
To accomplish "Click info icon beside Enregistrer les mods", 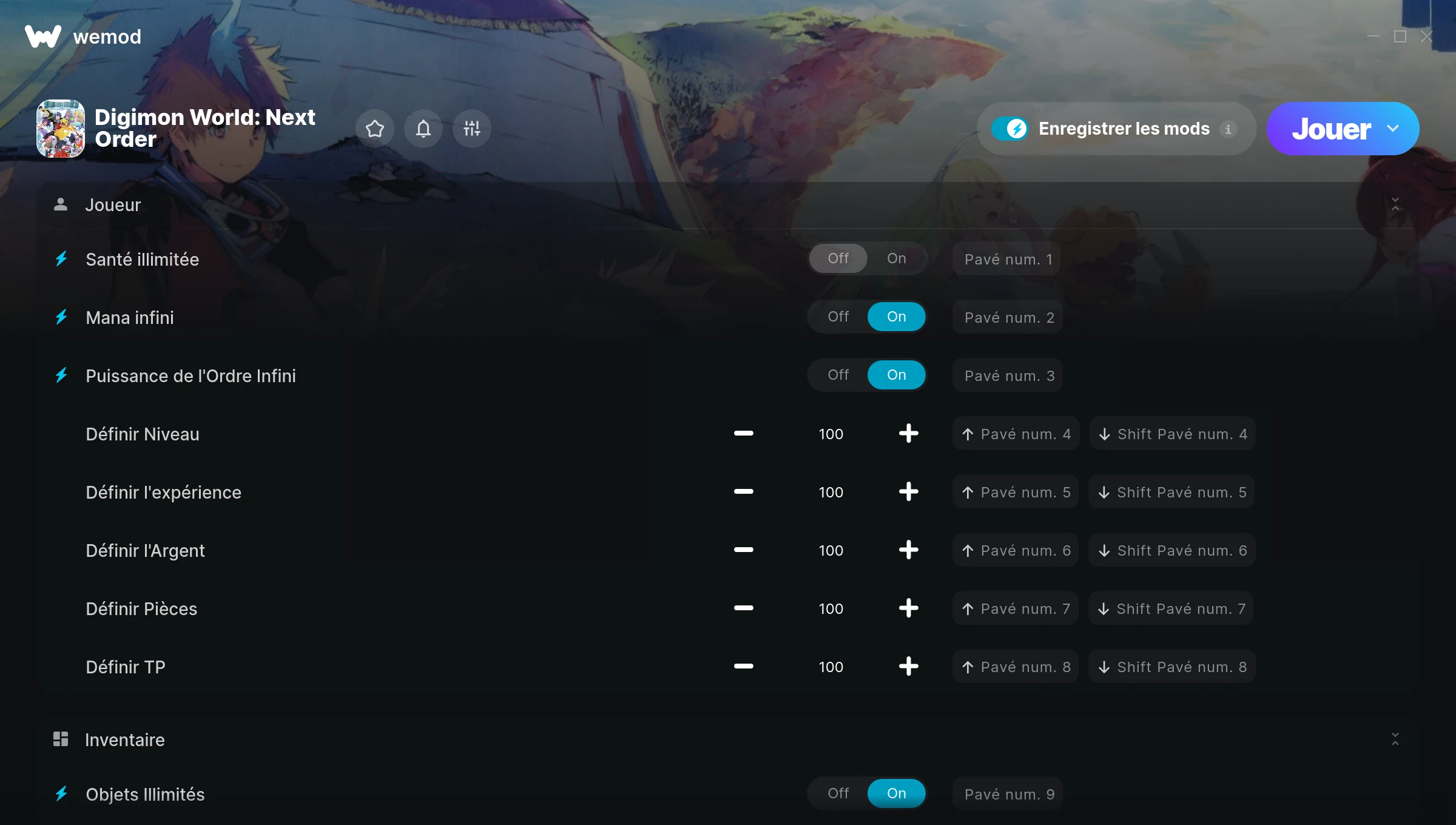I will coord(1228,129).
